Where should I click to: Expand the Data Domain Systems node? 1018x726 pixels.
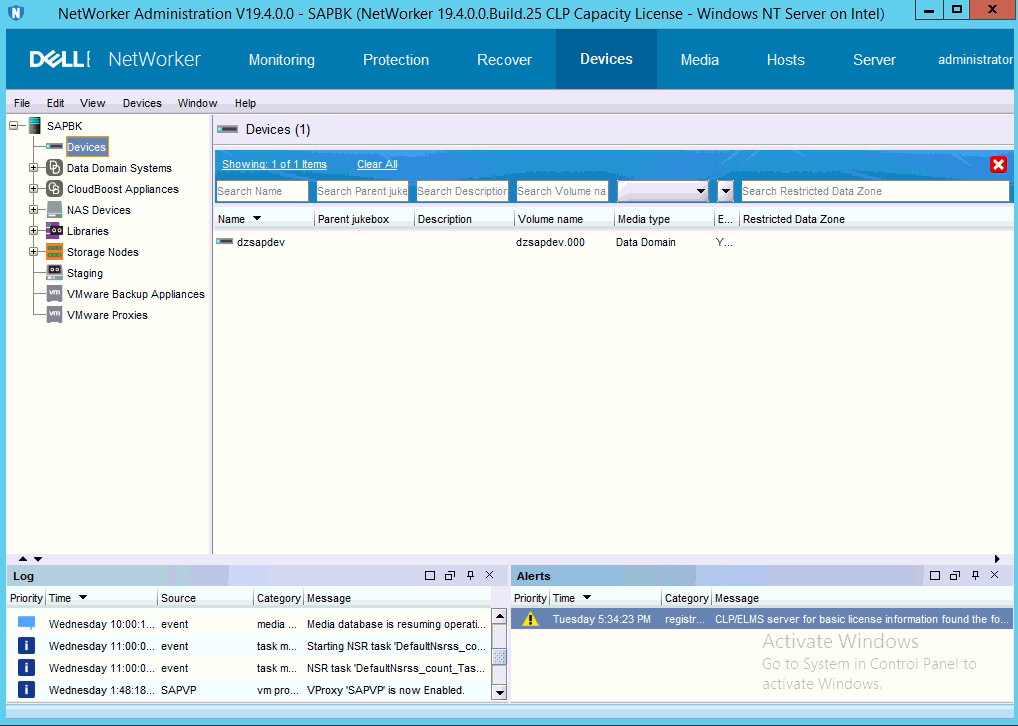tap(34, 168)
